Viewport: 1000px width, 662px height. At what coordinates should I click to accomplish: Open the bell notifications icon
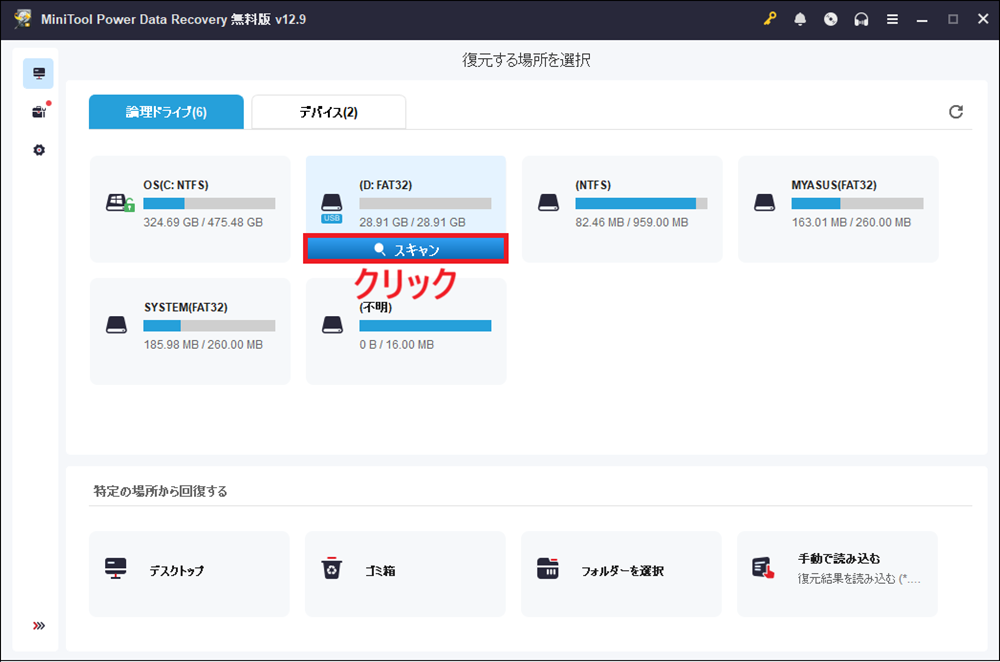800,19
